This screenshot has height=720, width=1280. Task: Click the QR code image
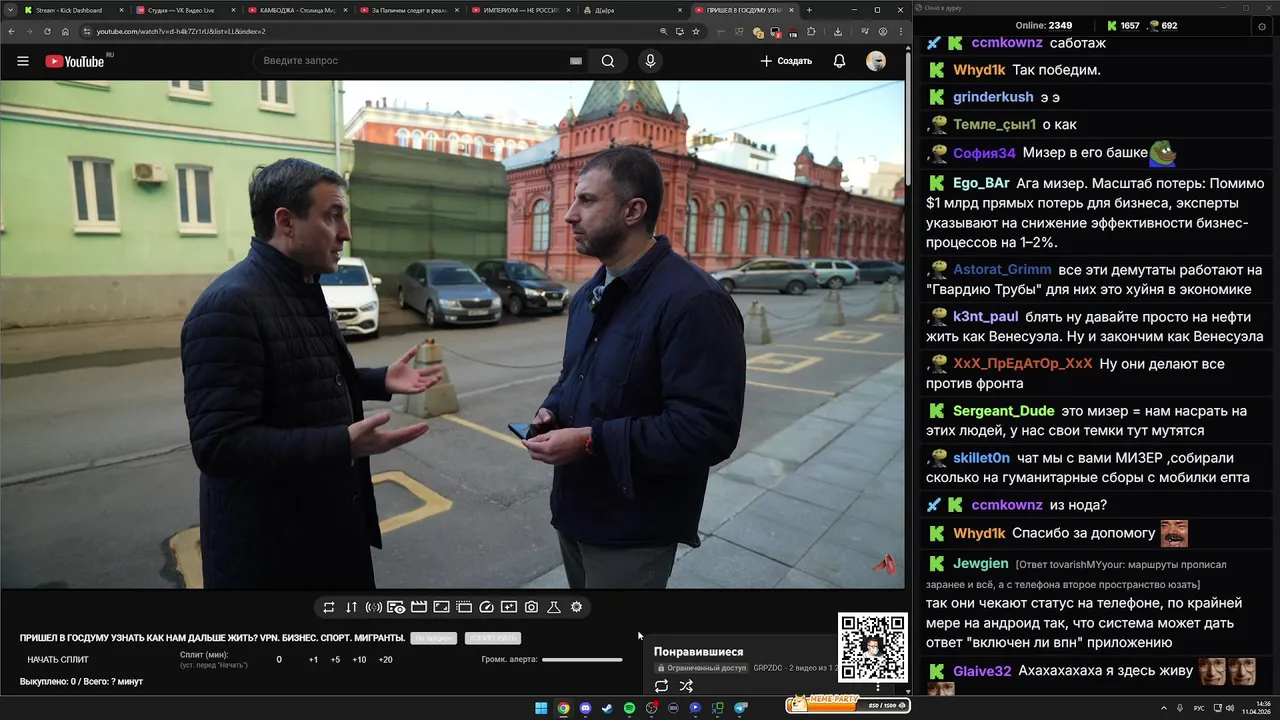point(872,647)
